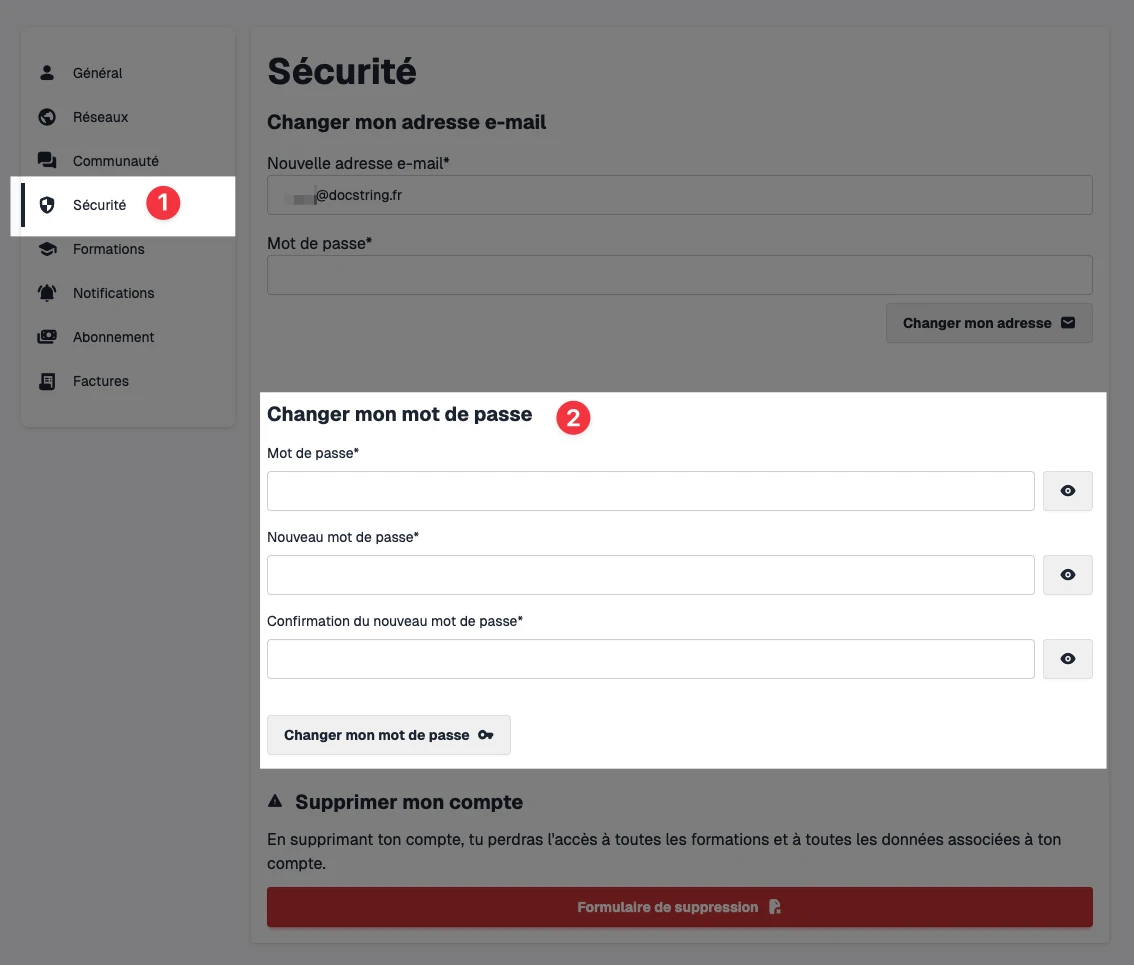
Task: Submit with the Changer mon mot de passe button
Action: click(x=388, y=735)
